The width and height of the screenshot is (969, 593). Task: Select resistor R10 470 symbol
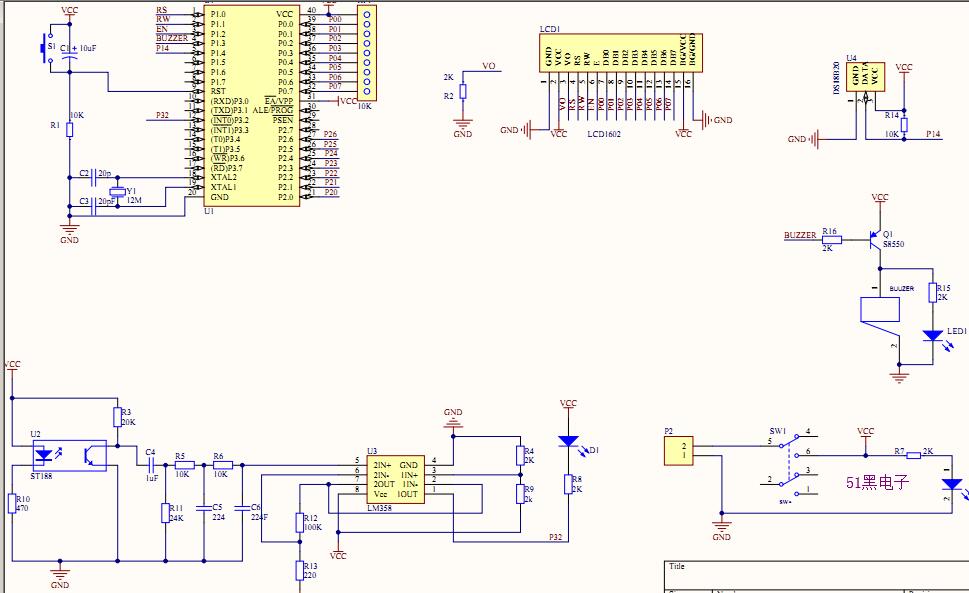[12, 503]
